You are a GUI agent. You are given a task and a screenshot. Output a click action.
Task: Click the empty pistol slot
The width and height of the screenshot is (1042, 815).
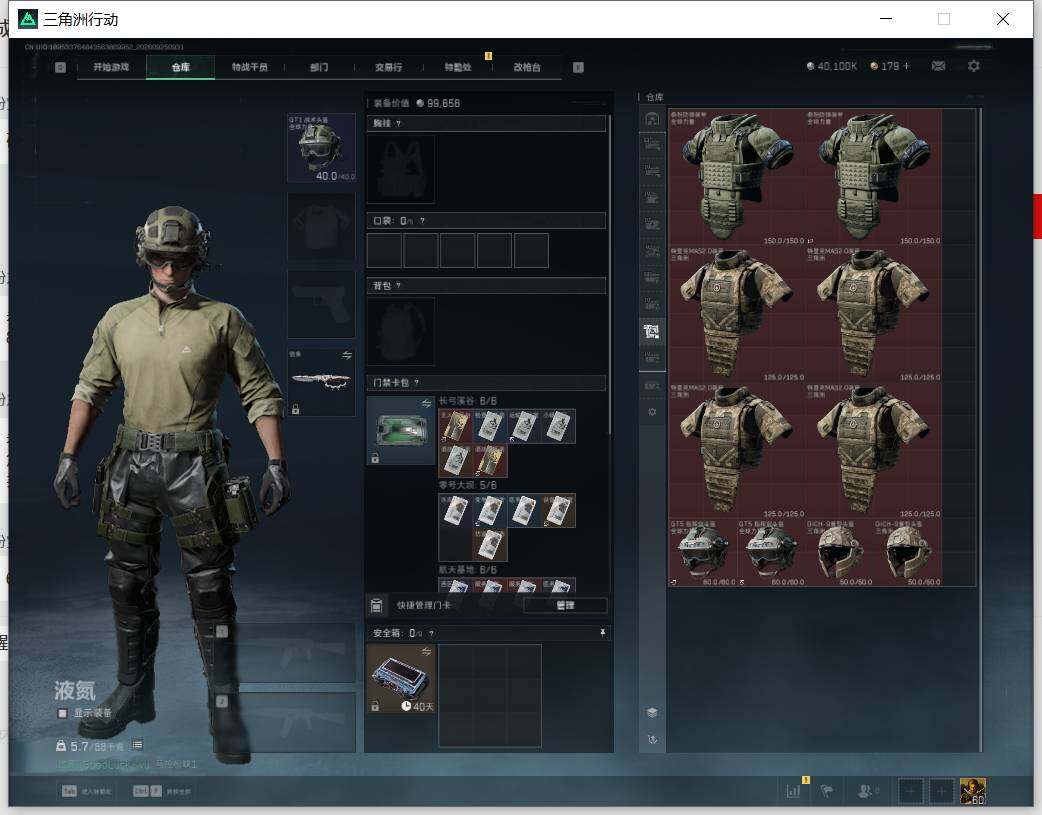point(321,304)
